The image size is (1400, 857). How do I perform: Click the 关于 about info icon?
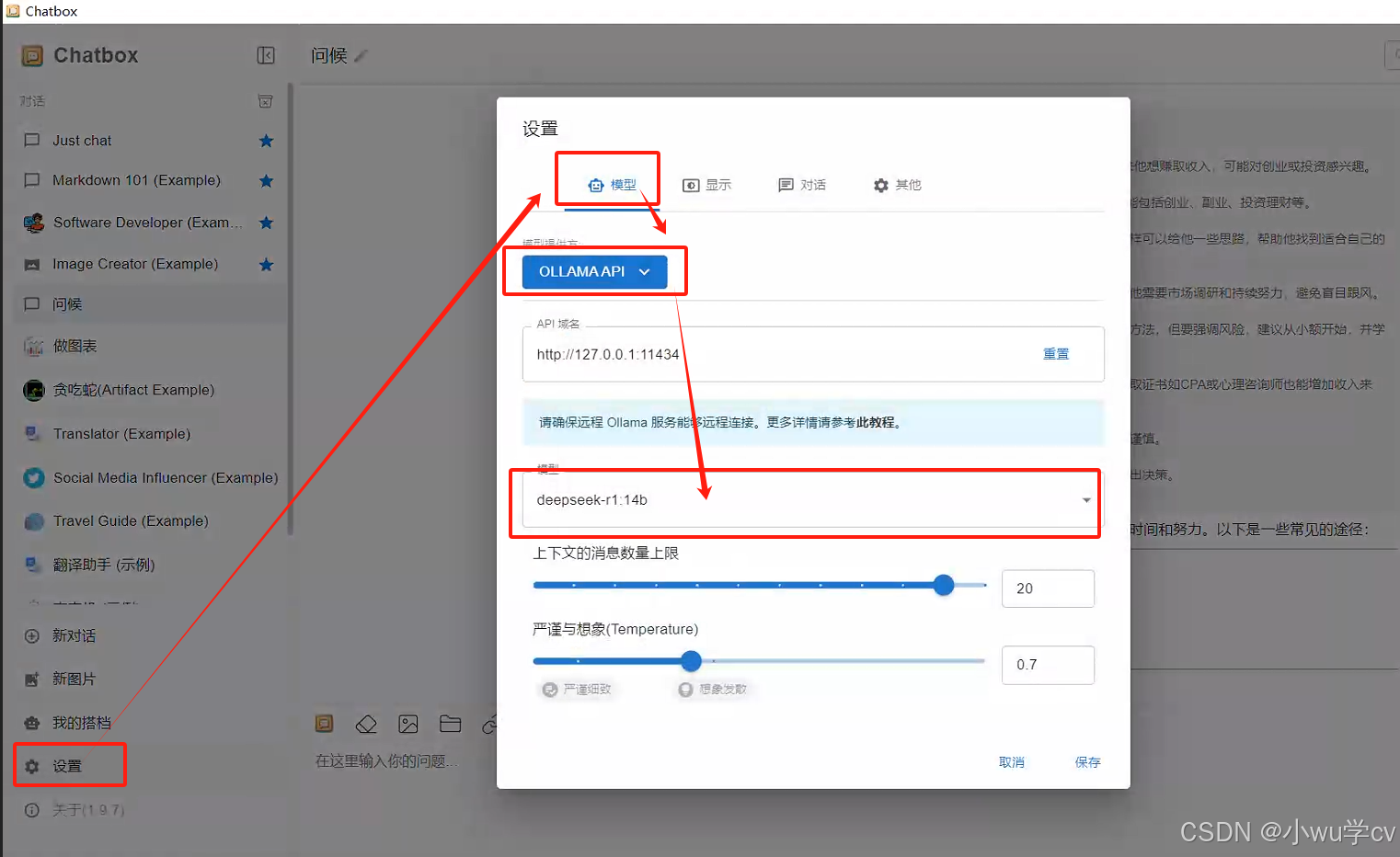pos(32,810)
